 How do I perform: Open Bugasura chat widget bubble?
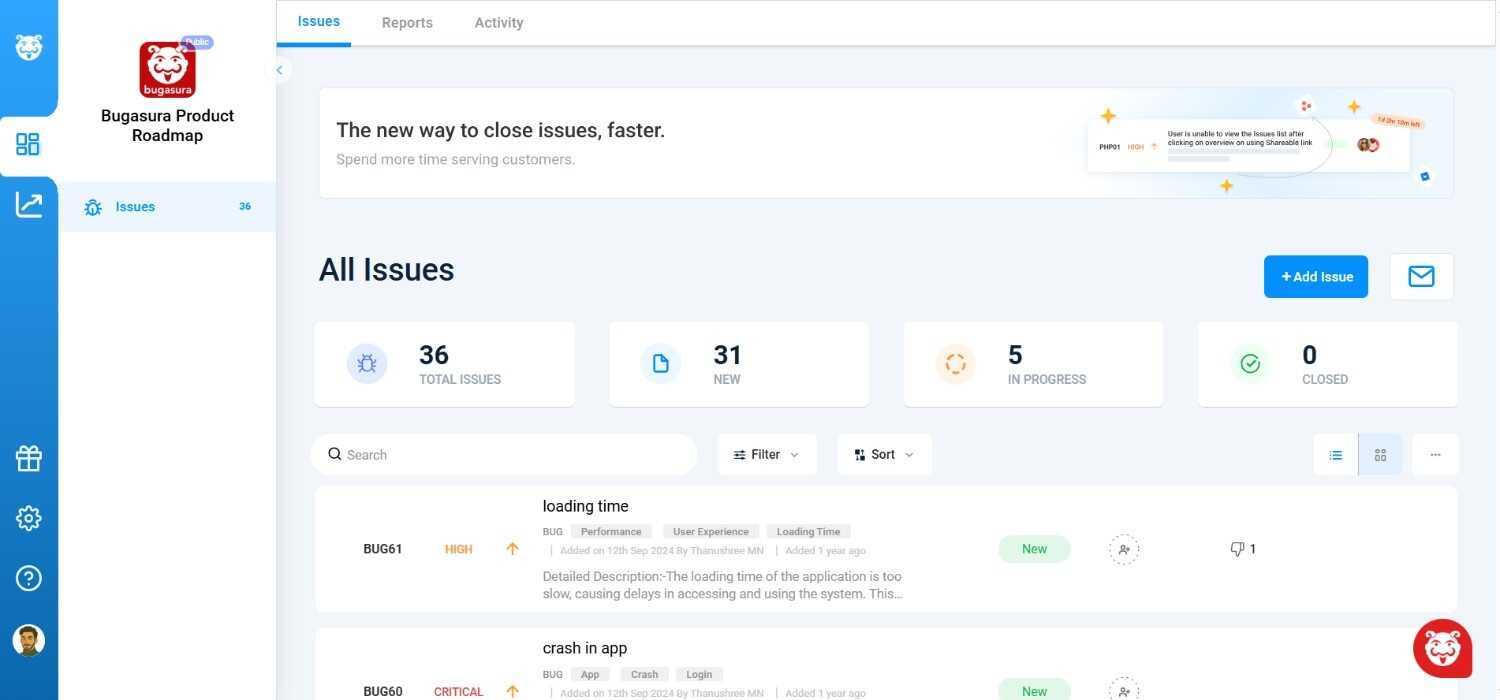click(1442, 648)
